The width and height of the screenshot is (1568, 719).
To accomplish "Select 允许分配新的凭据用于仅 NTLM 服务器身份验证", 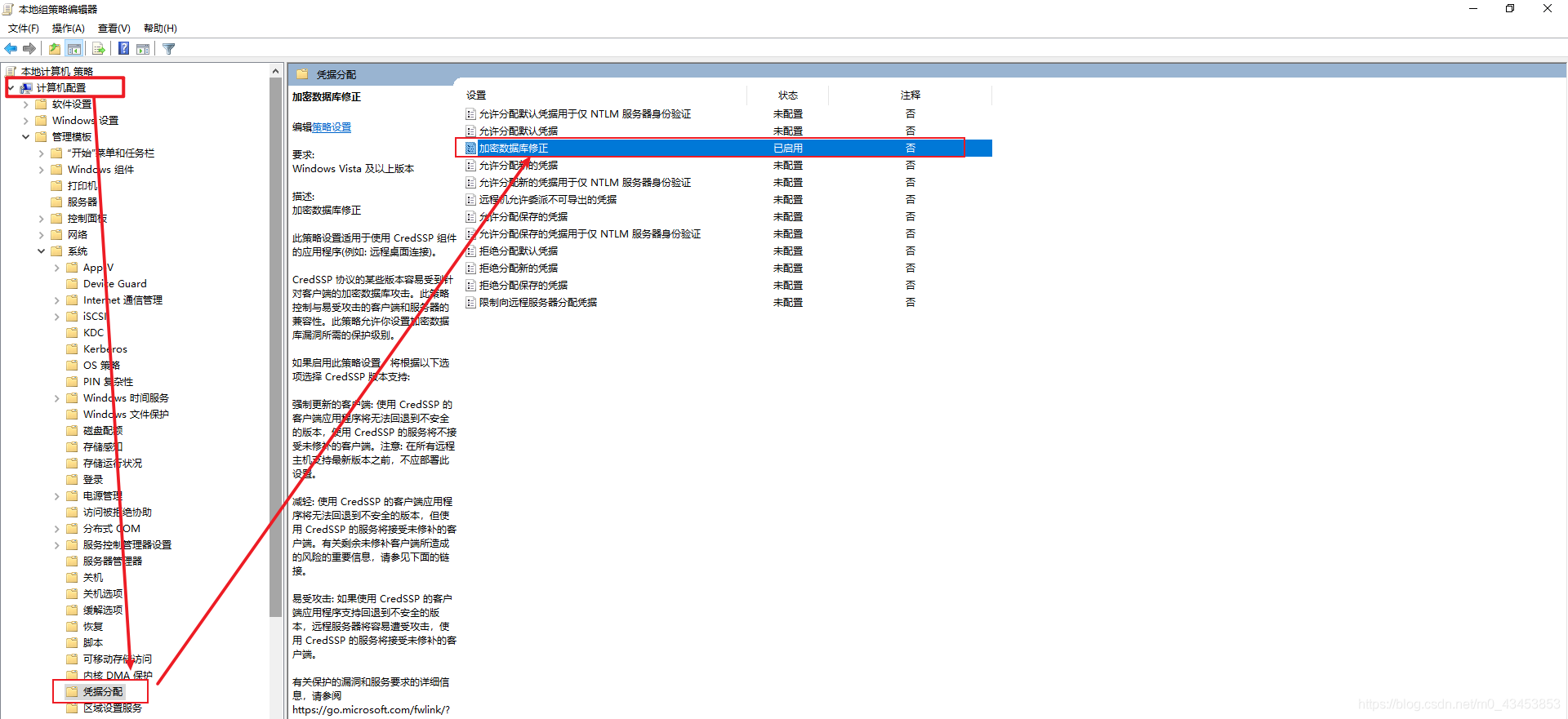I will 585,183.
